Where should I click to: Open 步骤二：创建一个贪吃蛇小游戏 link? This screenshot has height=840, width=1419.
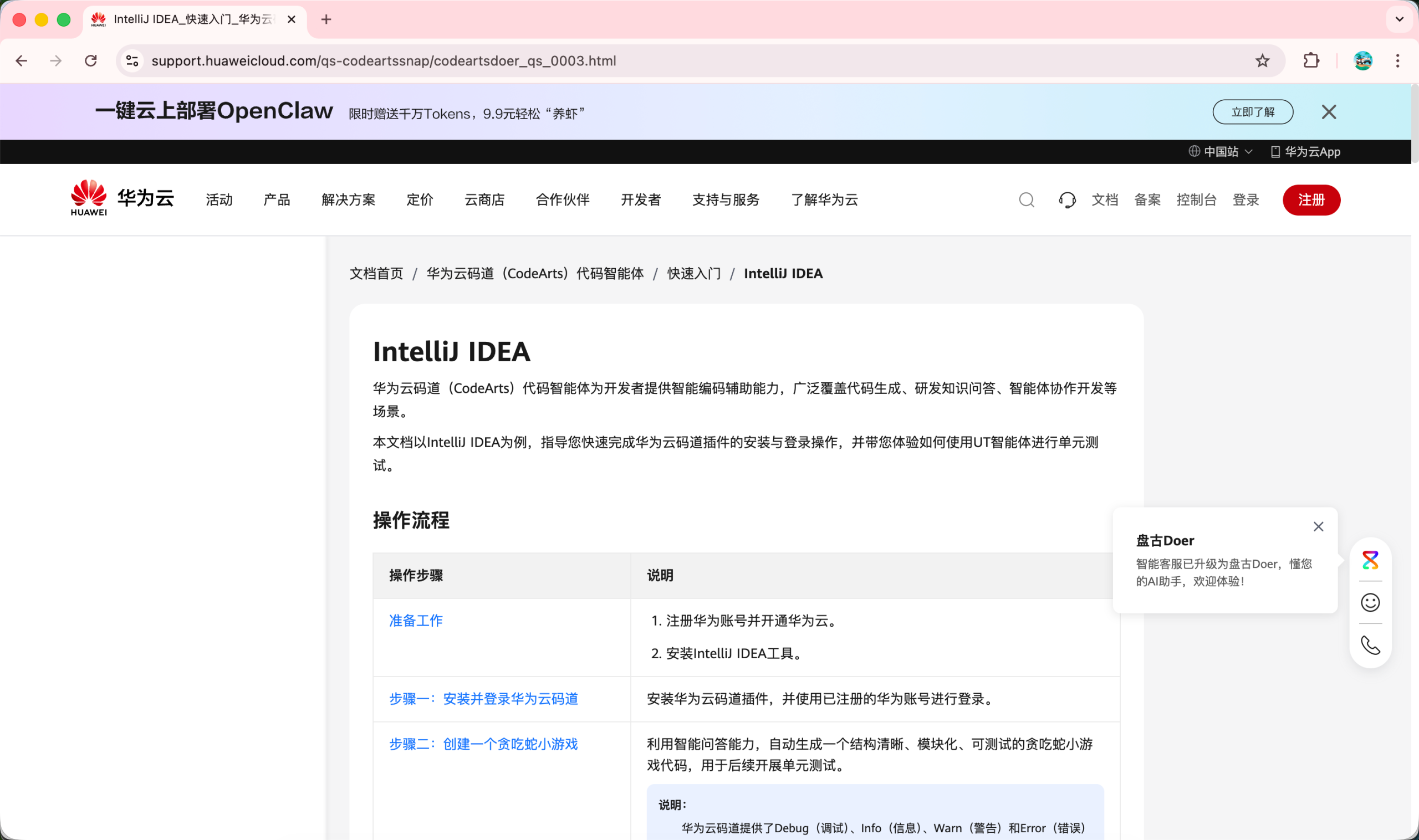483,744
